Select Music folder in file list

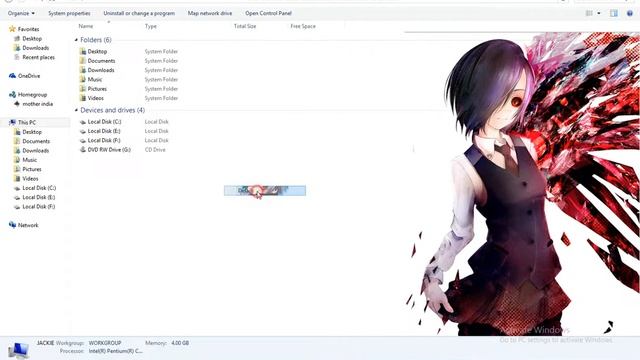pos(95,80)
